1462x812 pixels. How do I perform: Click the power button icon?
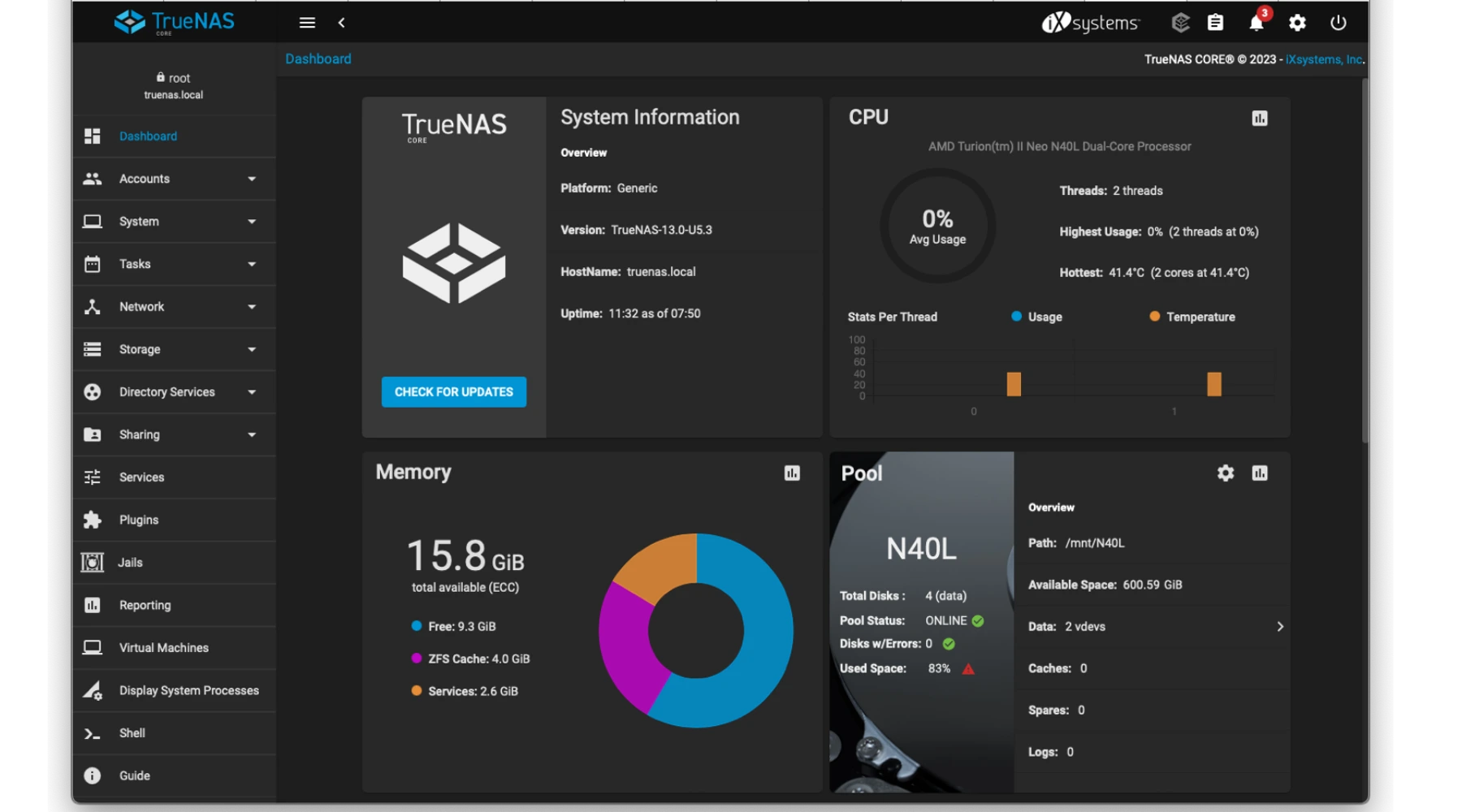(x=1338, y=23)
